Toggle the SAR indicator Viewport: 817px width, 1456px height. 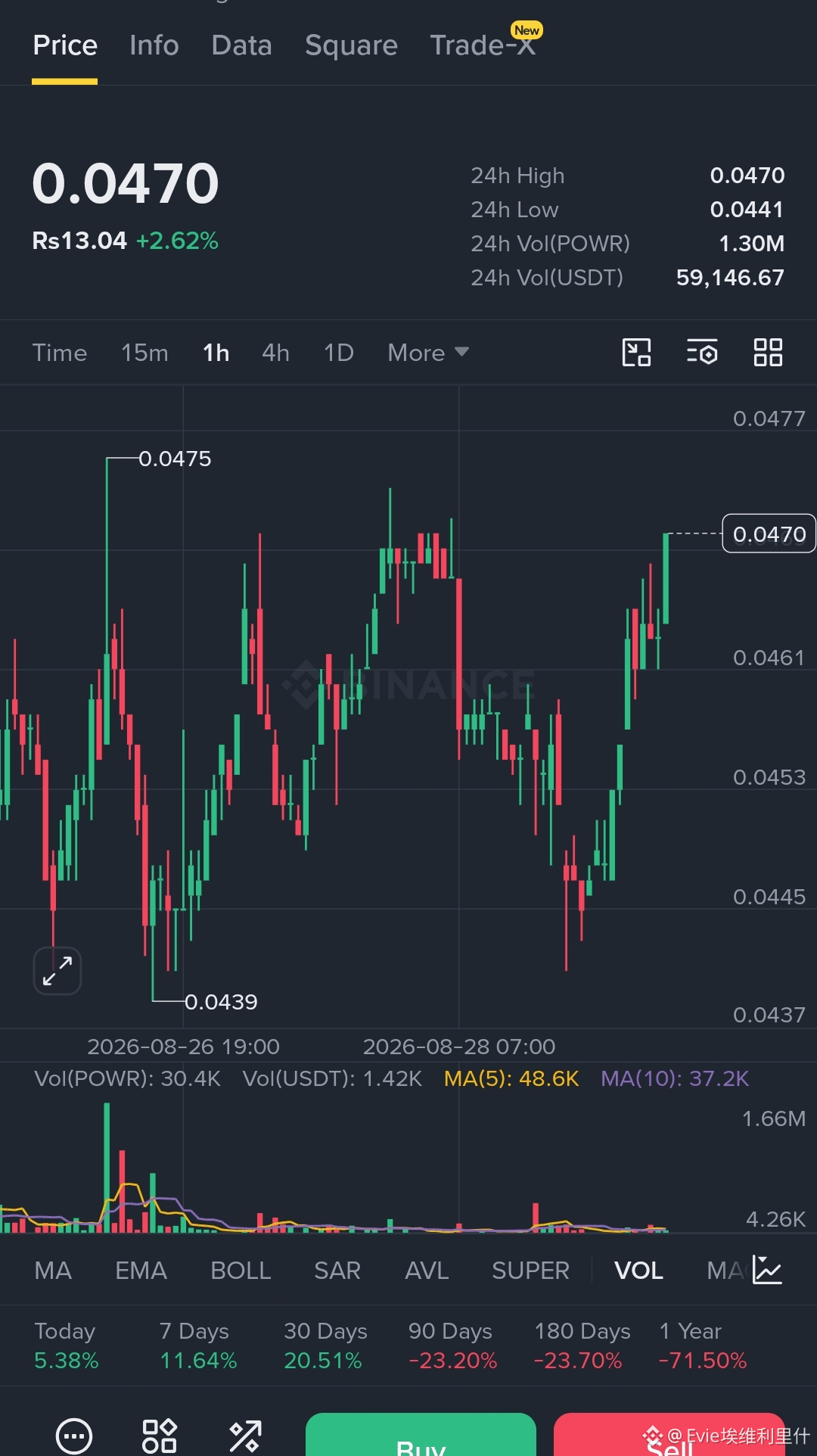(337, 1271)
